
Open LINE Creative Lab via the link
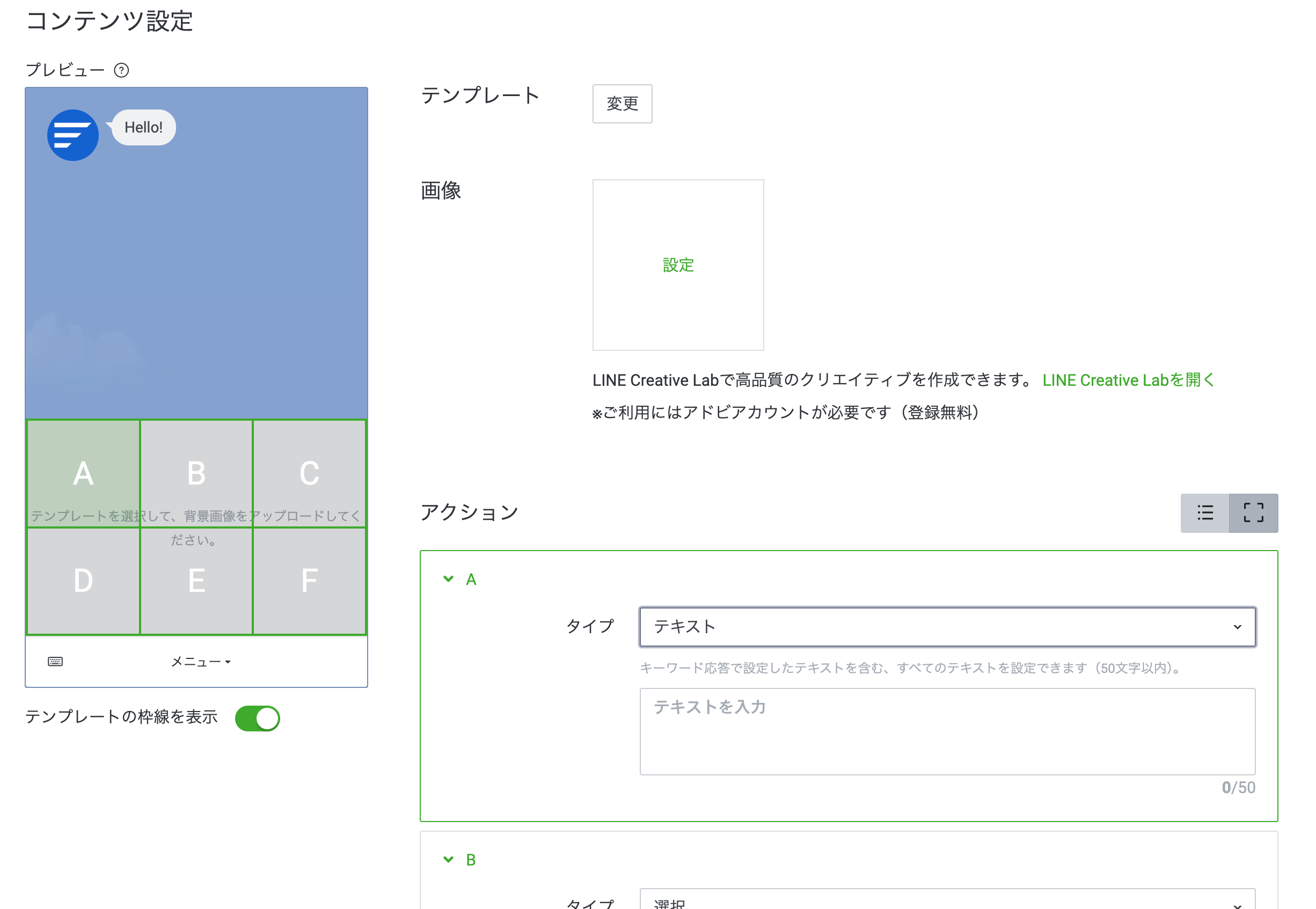pos(1128,380)
